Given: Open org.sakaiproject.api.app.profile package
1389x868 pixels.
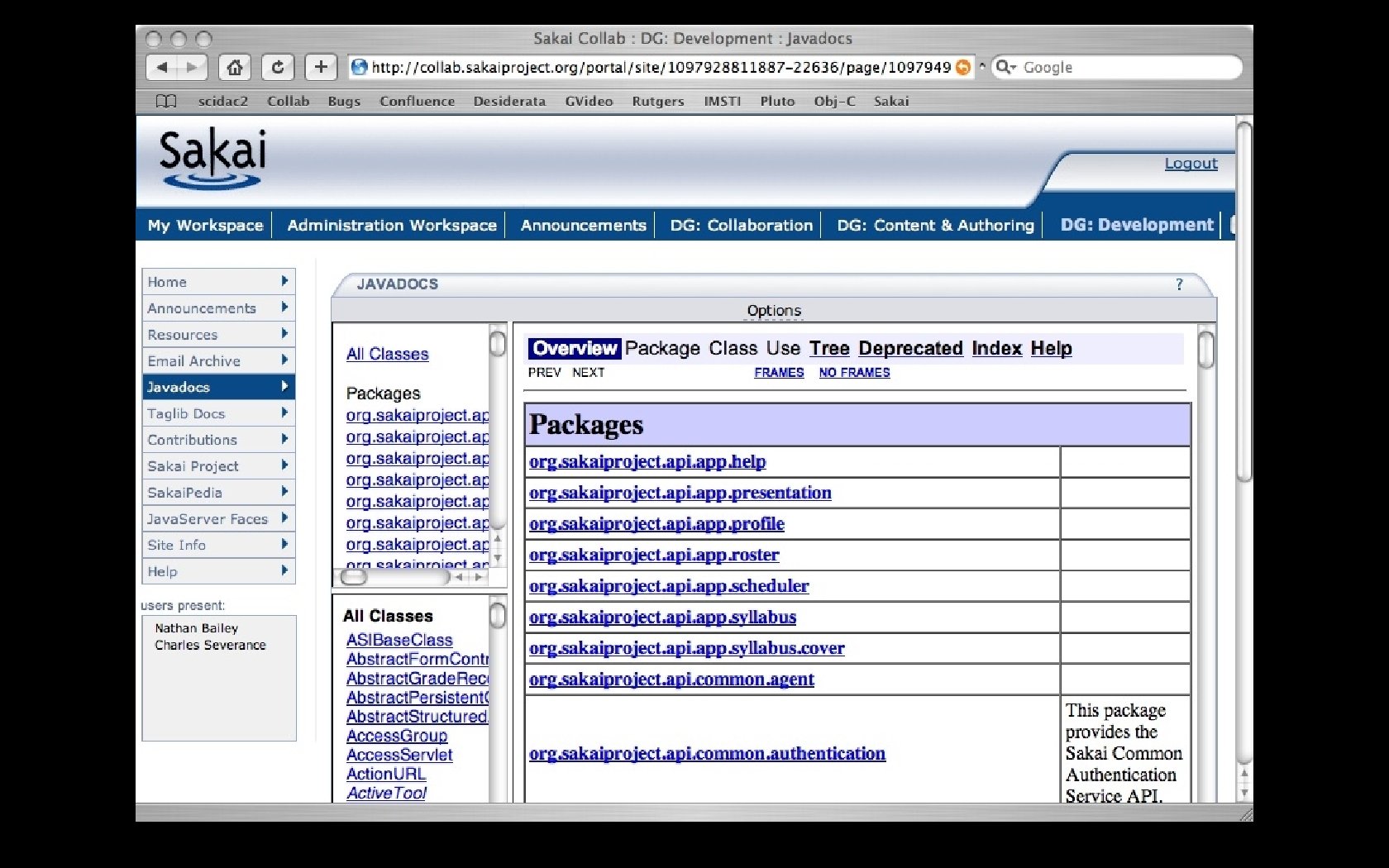Looking at the screenshot, I should (x=656, y=524).
